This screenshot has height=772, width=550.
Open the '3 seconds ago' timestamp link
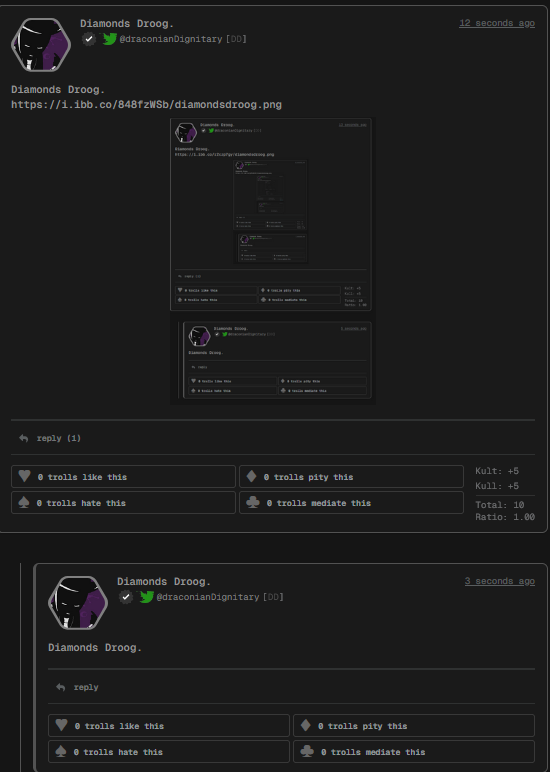point(500,581)
